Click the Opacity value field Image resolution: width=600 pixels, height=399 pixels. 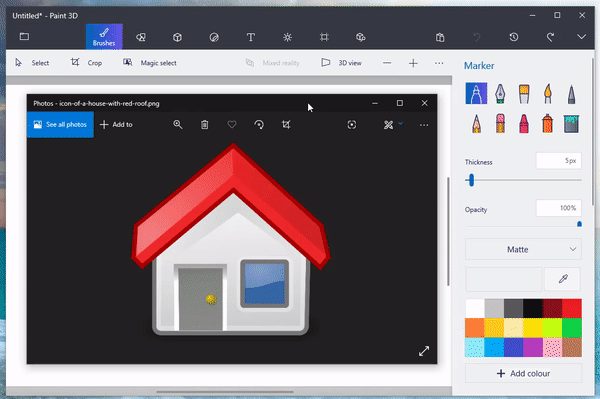(559, 208)
